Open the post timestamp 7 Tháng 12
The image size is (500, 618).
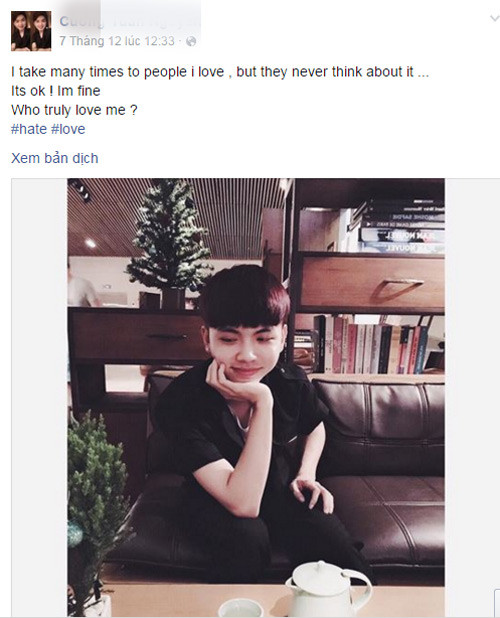point(117,41)
